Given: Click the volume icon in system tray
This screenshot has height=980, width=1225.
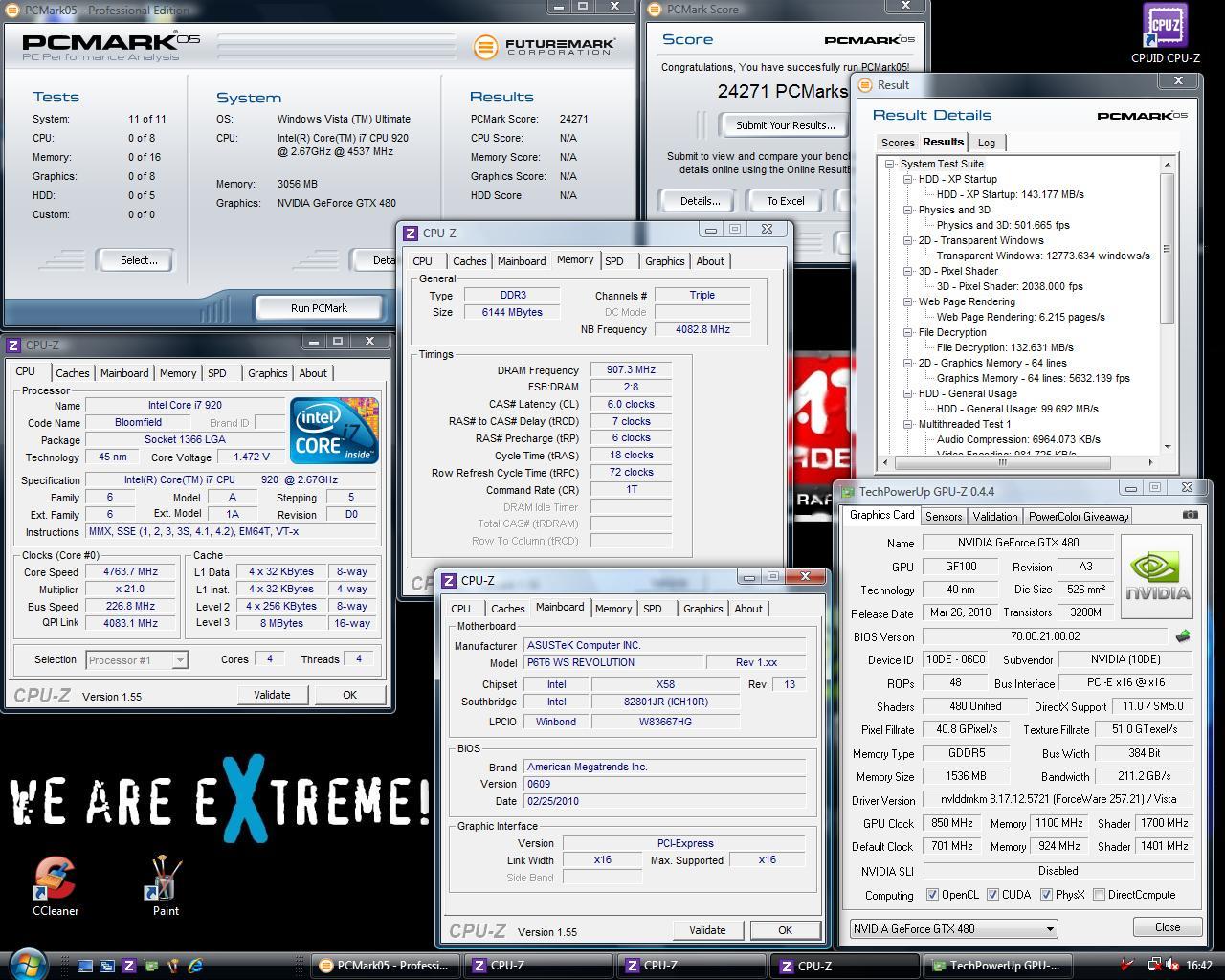Looking at the screenshot, I should [x=1173, y=966].
